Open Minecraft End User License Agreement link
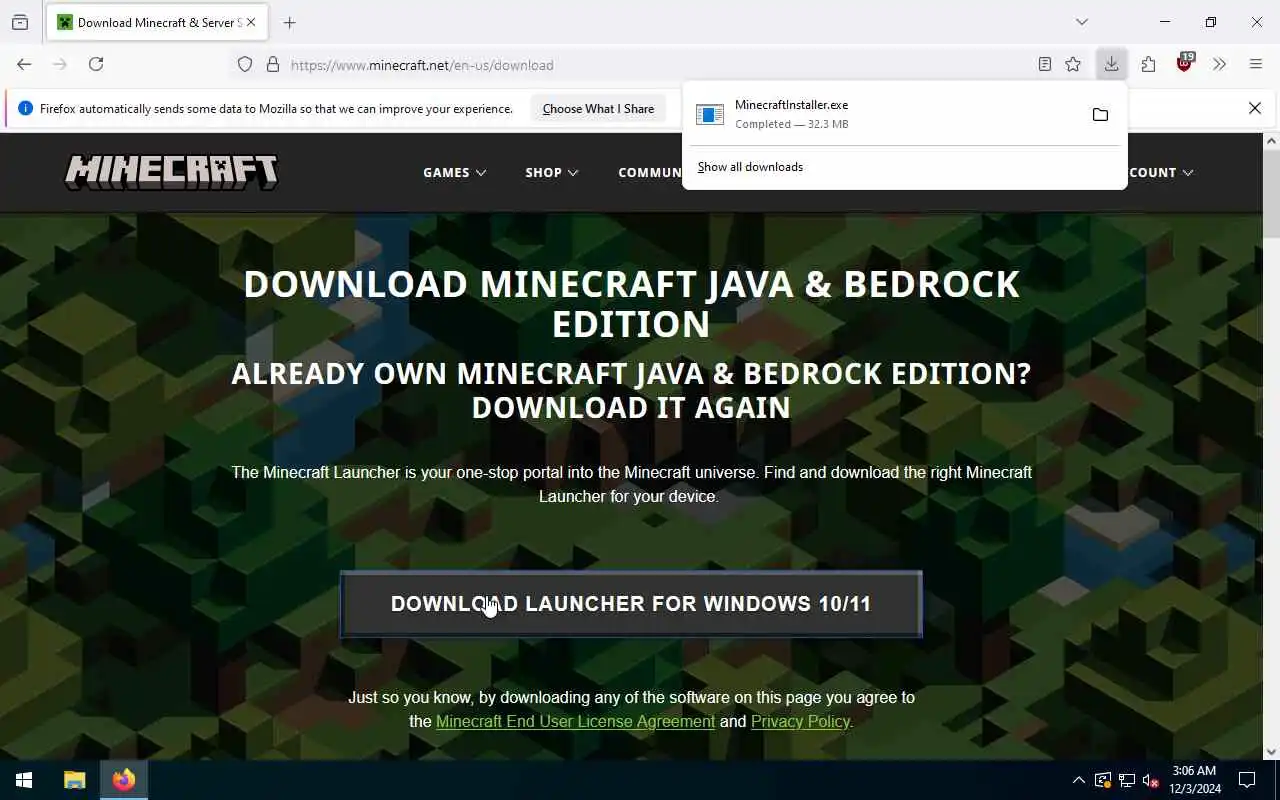 (575, 721)
